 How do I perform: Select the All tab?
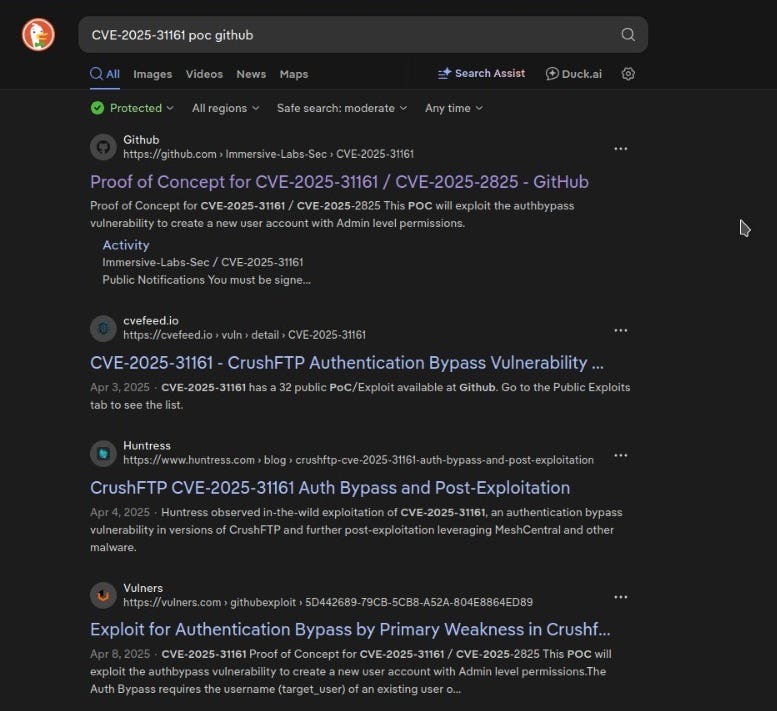click(x=105, y=74)
